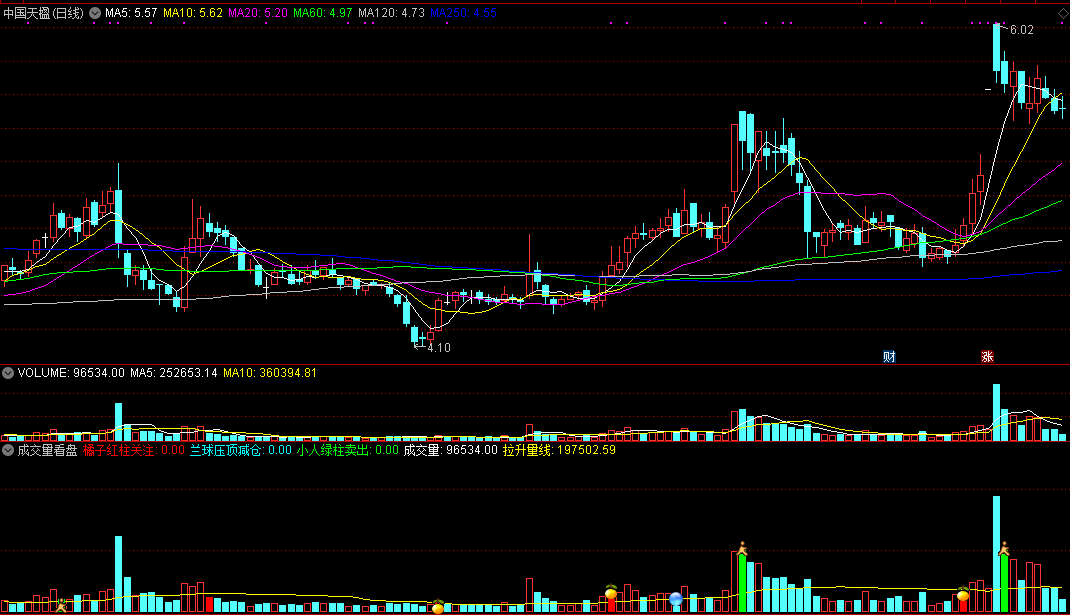Click the runner icon atop the first green bar
The width and height of the screenshot is (1070, 615).
click(742, 548)
